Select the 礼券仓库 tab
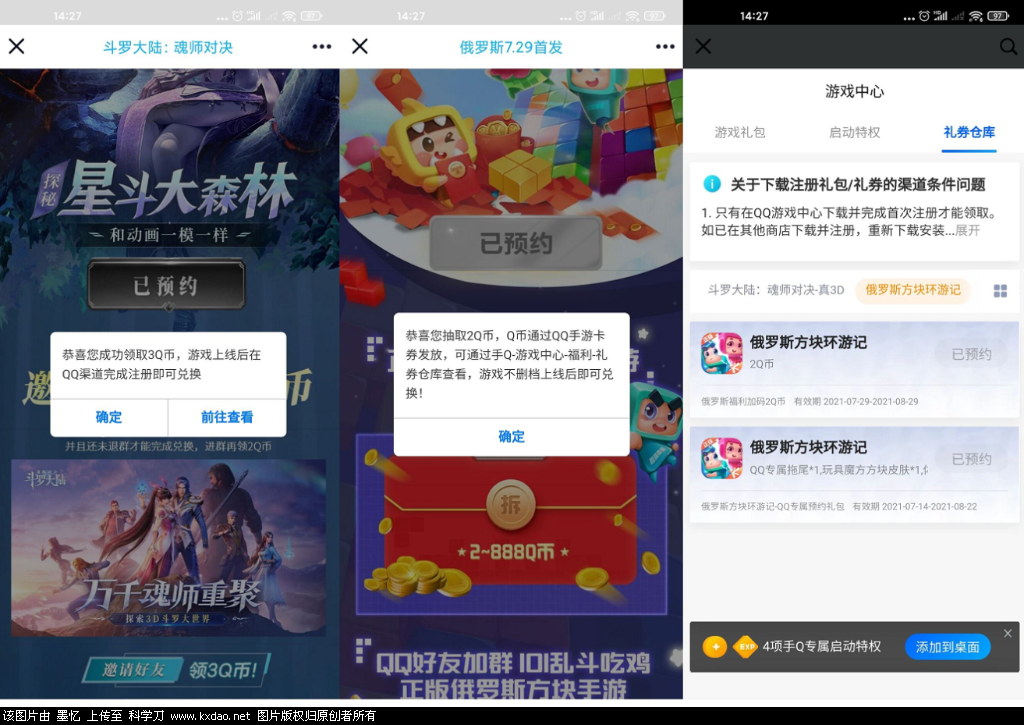 (969, 133)
